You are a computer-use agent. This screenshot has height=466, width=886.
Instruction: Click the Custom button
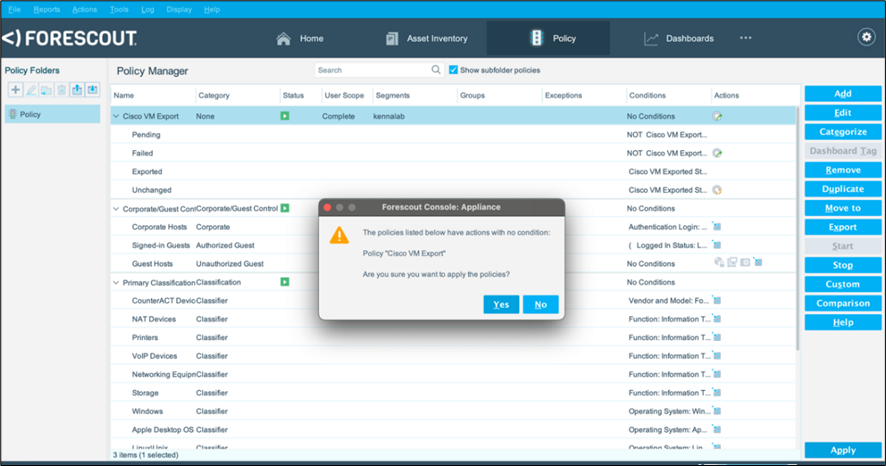[x=842, y=284]
